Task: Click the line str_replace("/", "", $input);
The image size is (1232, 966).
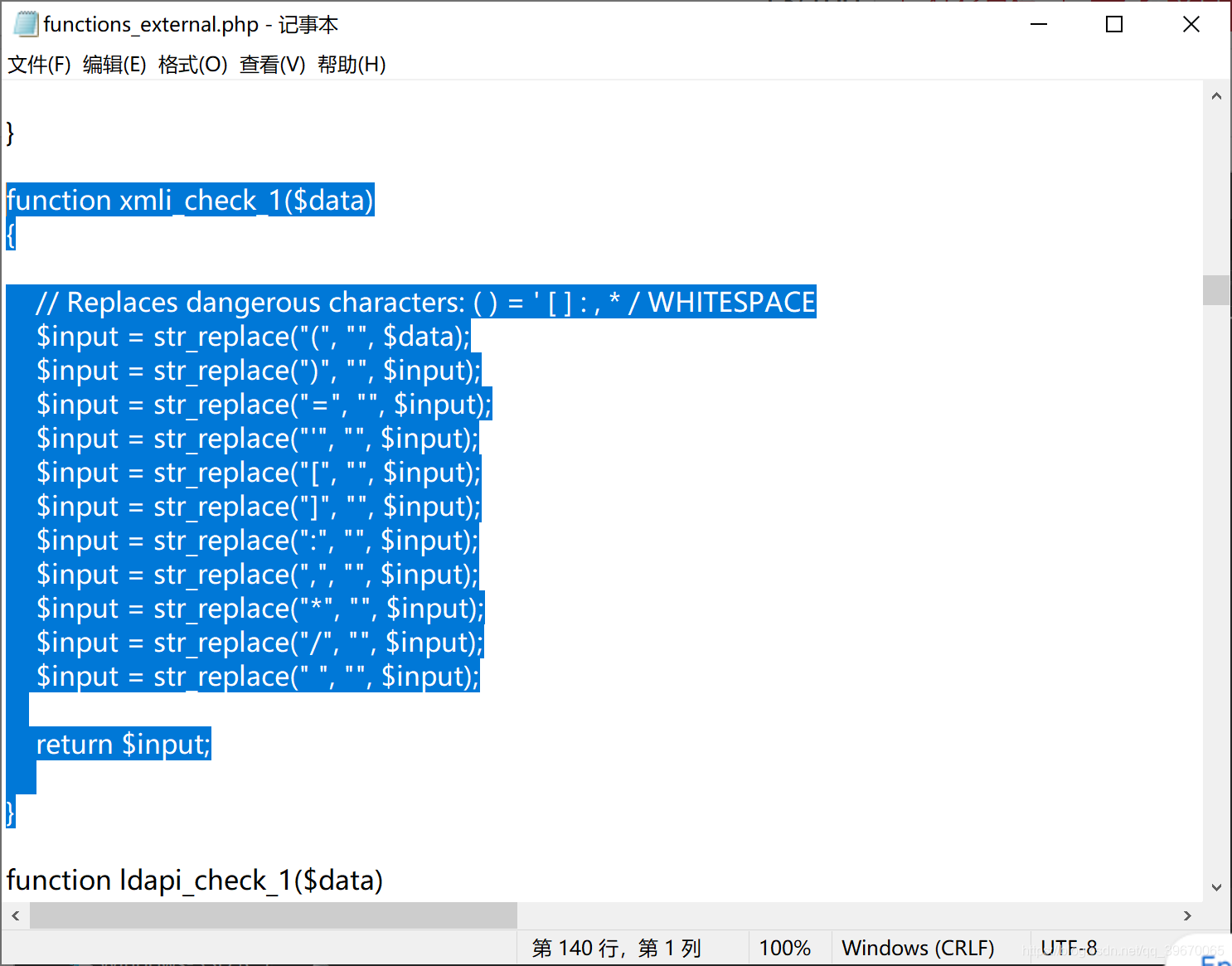Action: (259, 642)
